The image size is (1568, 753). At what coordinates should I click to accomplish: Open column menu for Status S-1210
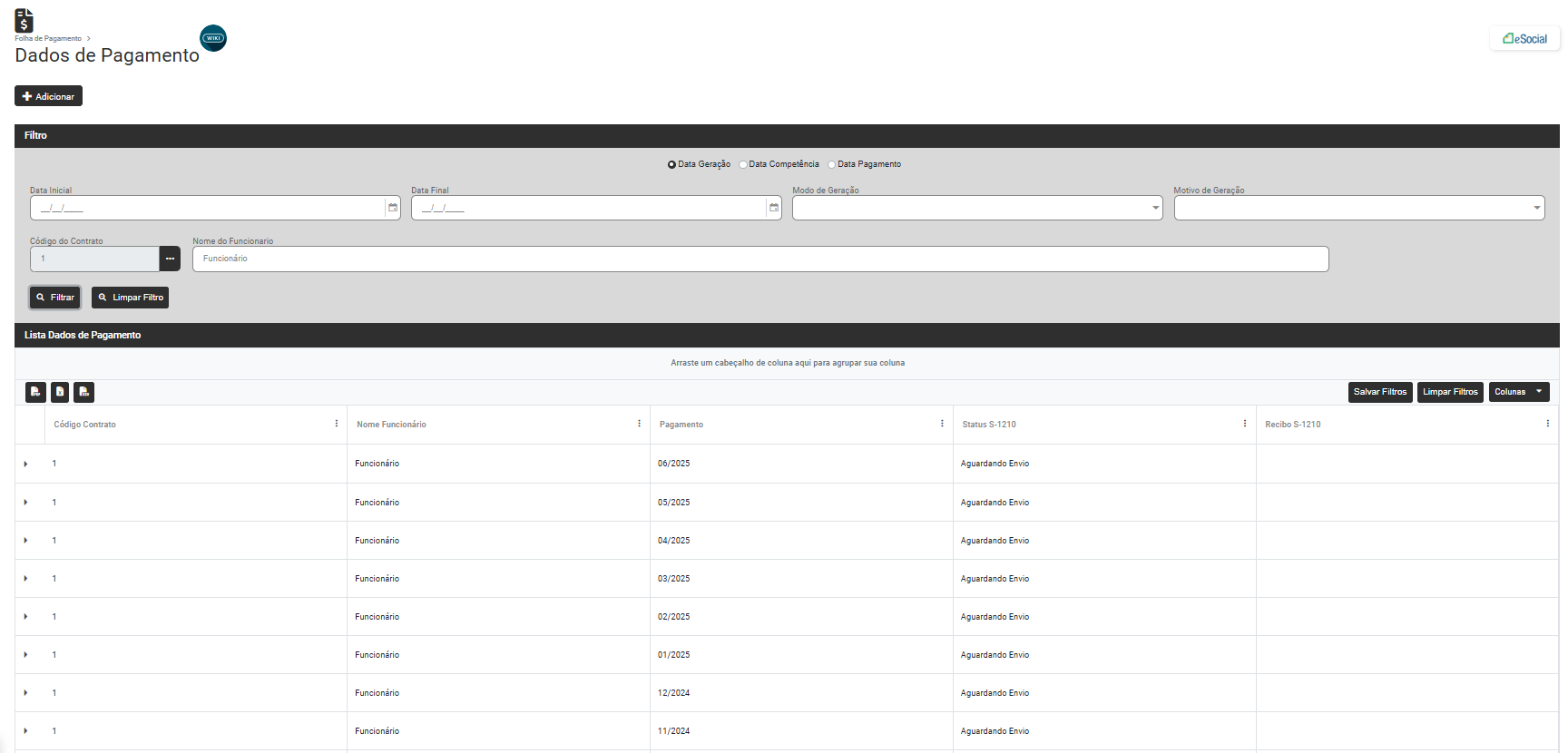coord(1245,424)
